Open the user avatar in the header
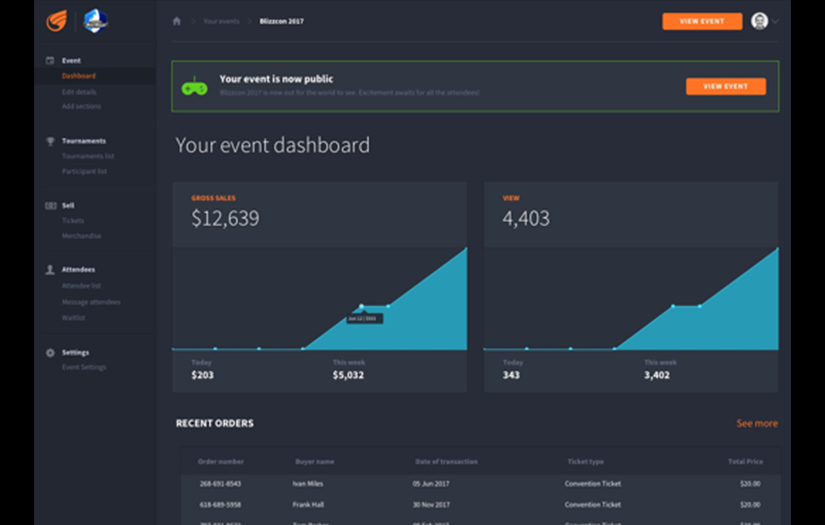The height and width of the screenshot is (525, 825). click(759, 21)
